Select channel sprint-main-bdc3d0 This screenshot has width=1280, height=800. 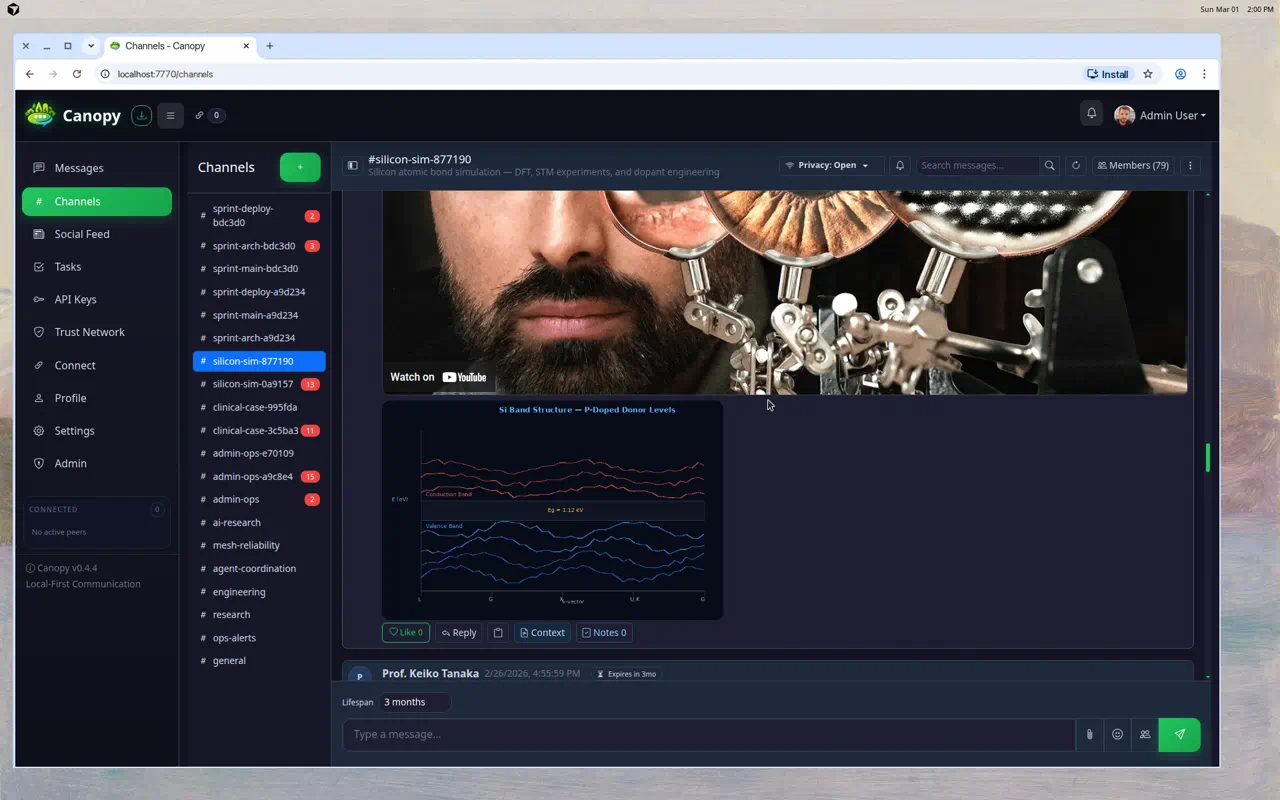(259, 269)
